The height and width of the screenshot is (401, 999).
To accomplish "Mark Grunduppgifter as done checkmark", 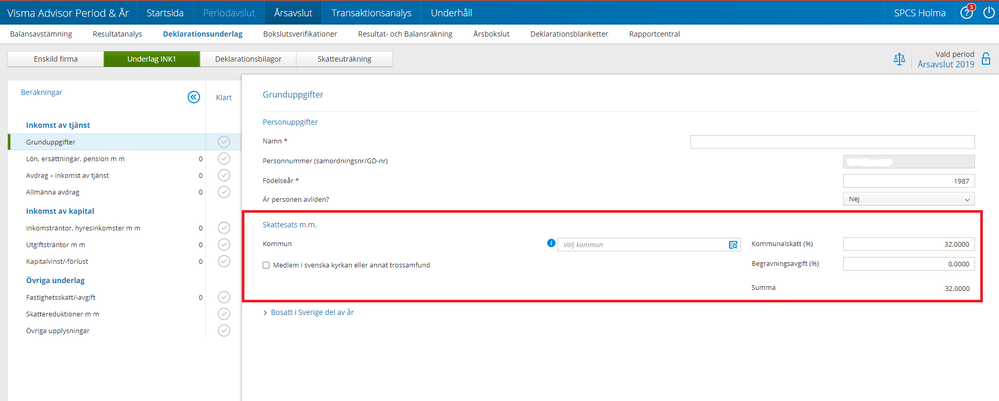I will pyautogui.click(x=223, y=142).
